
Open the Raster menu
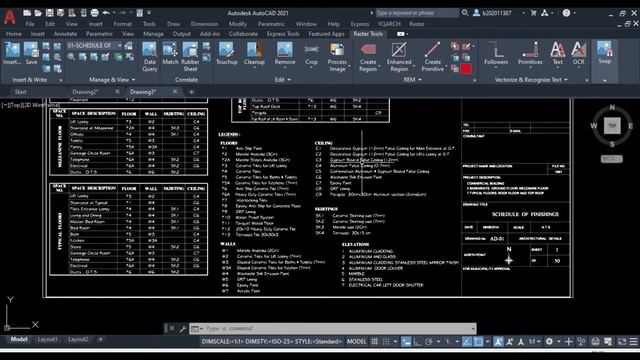coord(417,24)
